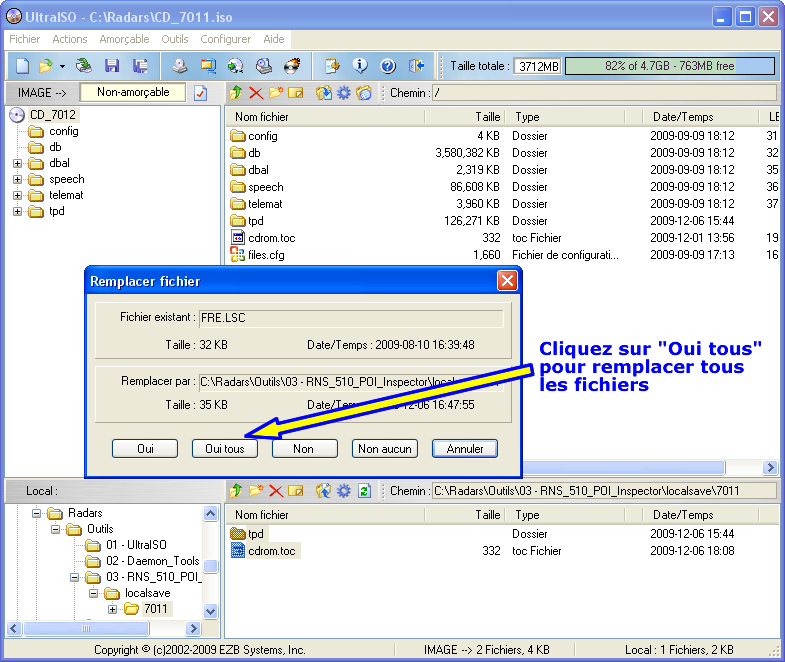Viewport: 785px width, 662px height.
Task: Click image properties checkmark icon beside Non-amorçable
Action: 200,93
